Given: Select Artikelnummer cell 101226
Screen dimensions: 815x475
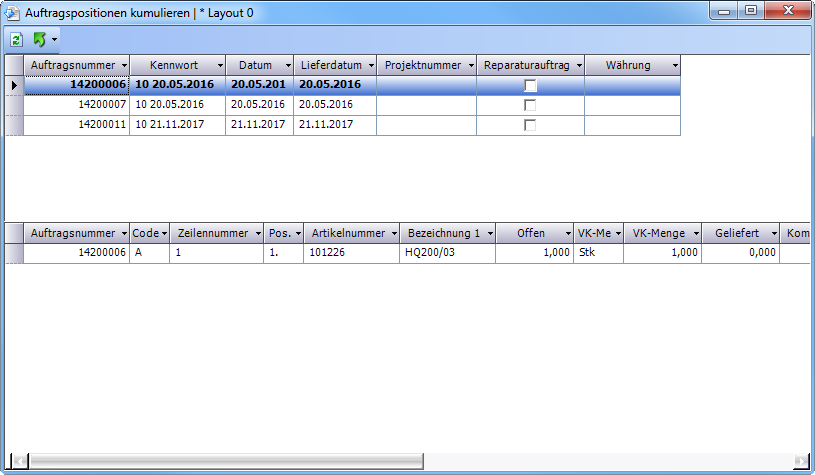Looking at the screenshot, I should coord(349,254).
